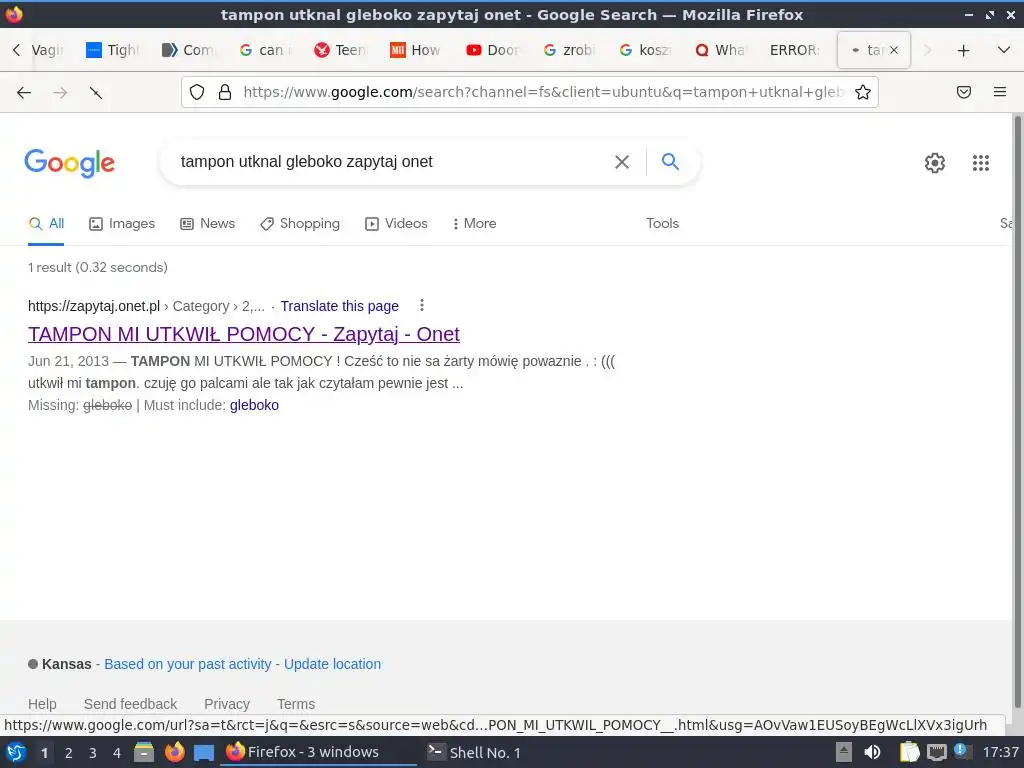Switch to the Com browser tab
The height and width of the screenshot is (768, 1024).
187,50
